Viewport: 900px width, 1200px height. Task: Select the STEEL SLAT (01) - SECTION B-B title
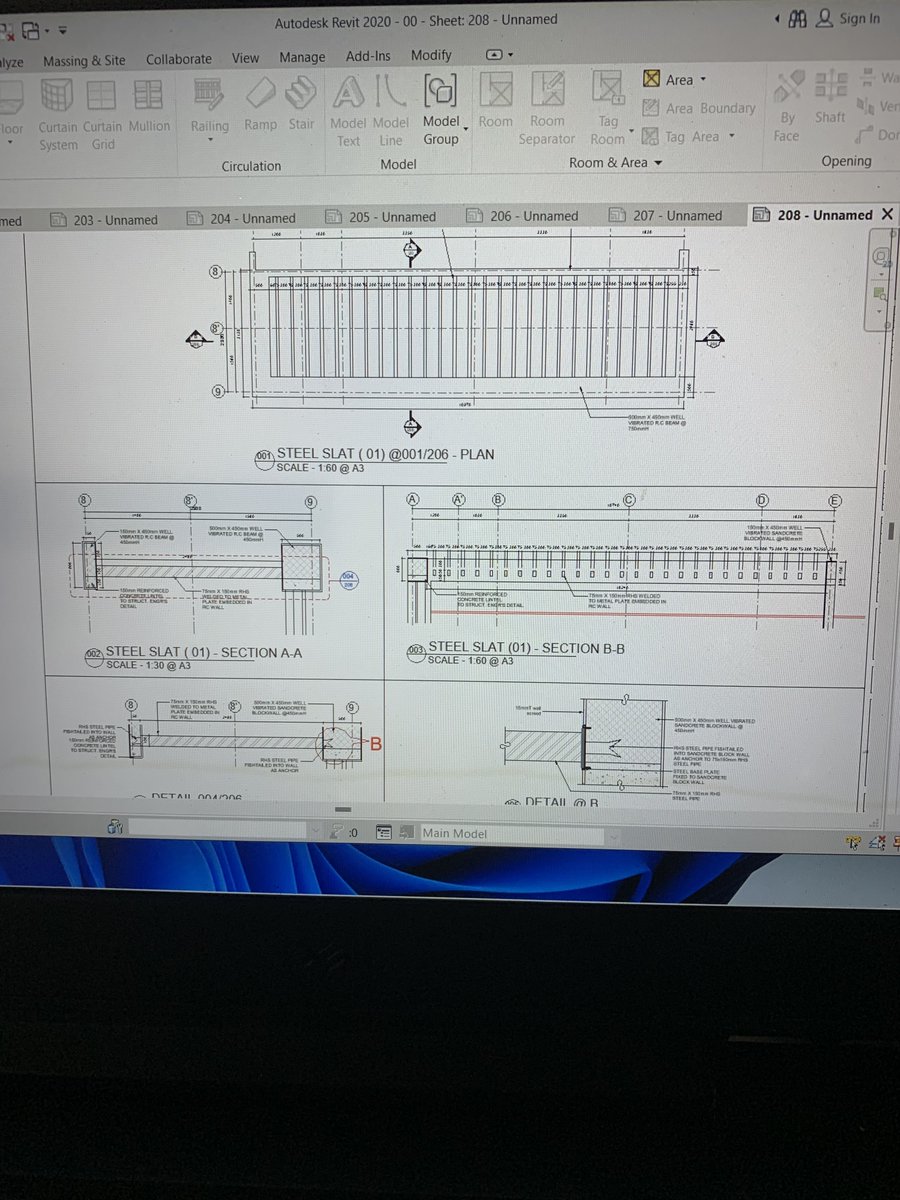[527, 647]
